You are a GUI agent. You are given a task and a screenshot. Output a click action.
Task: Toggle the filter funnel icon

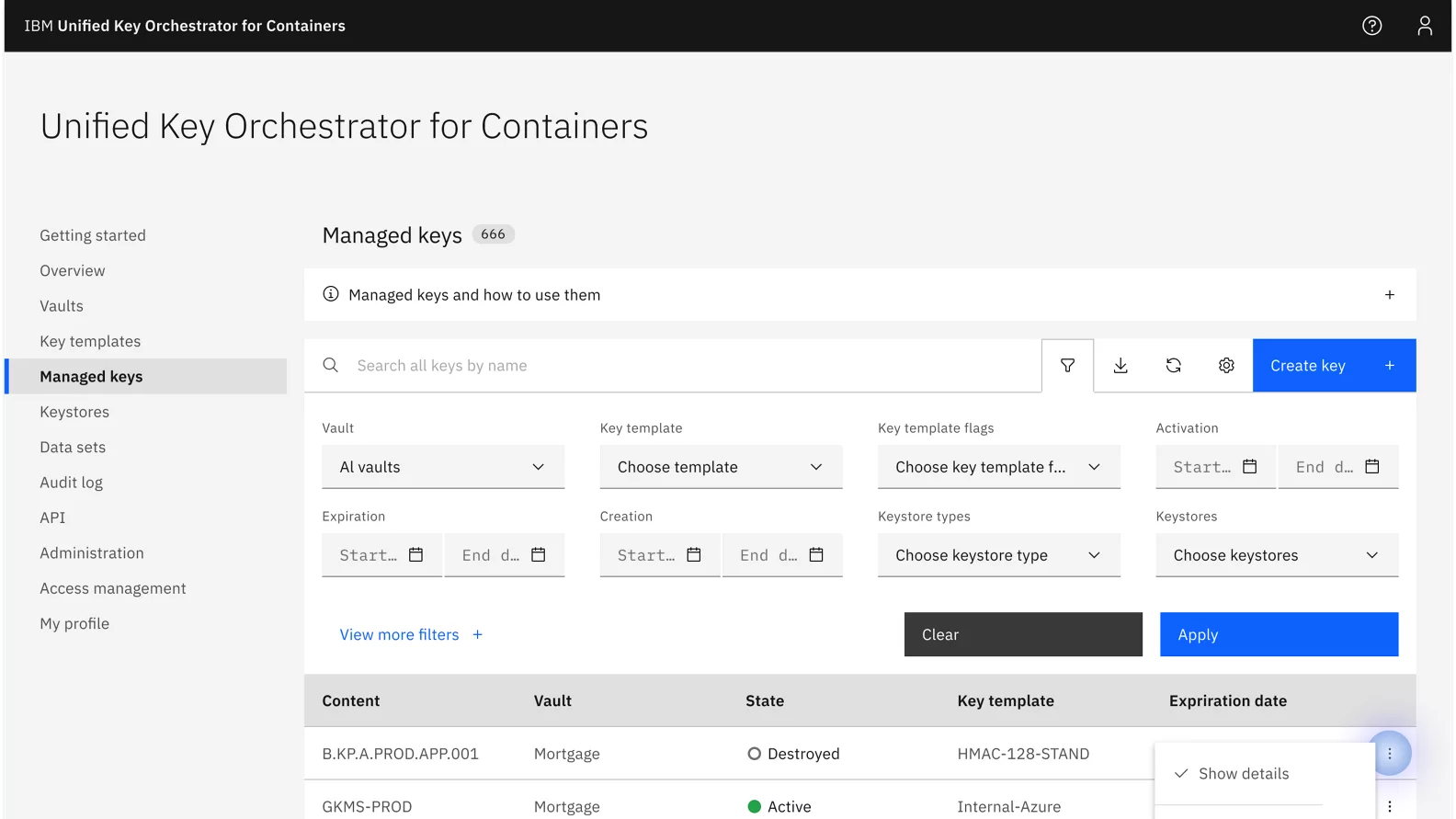click(x=1067, y=366)
